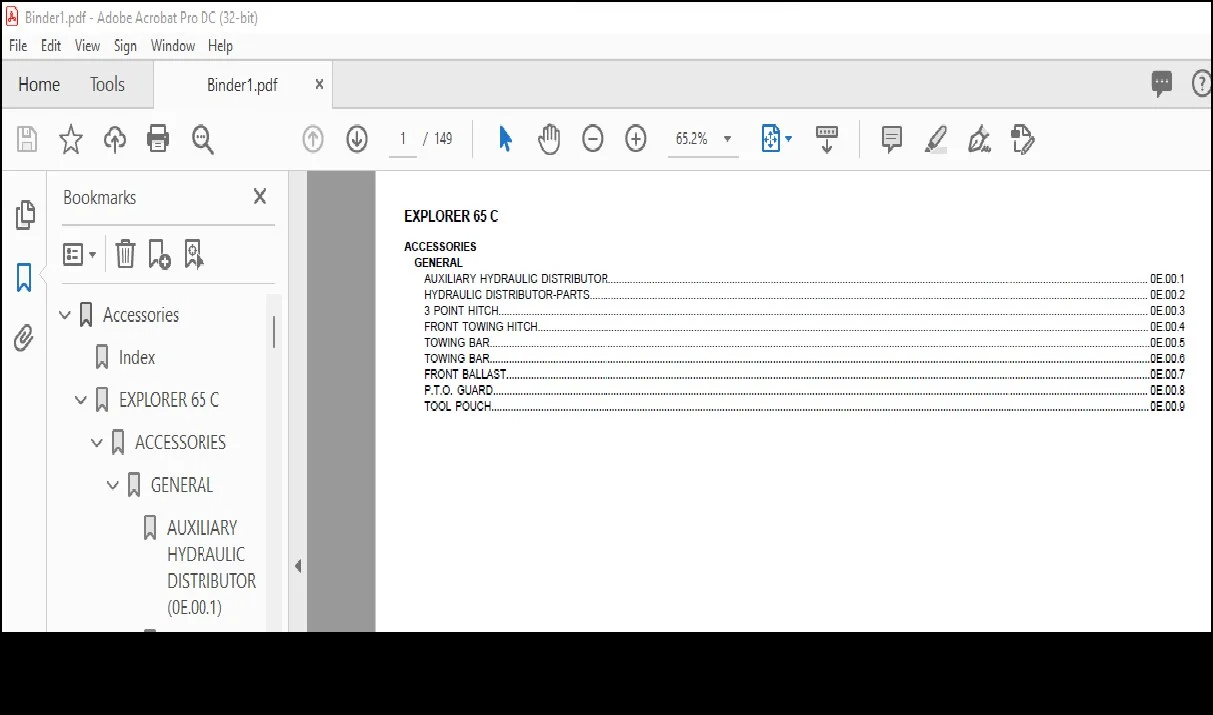Open the View menu
The image size is (1213, 715).
click(x=88, y=46)
